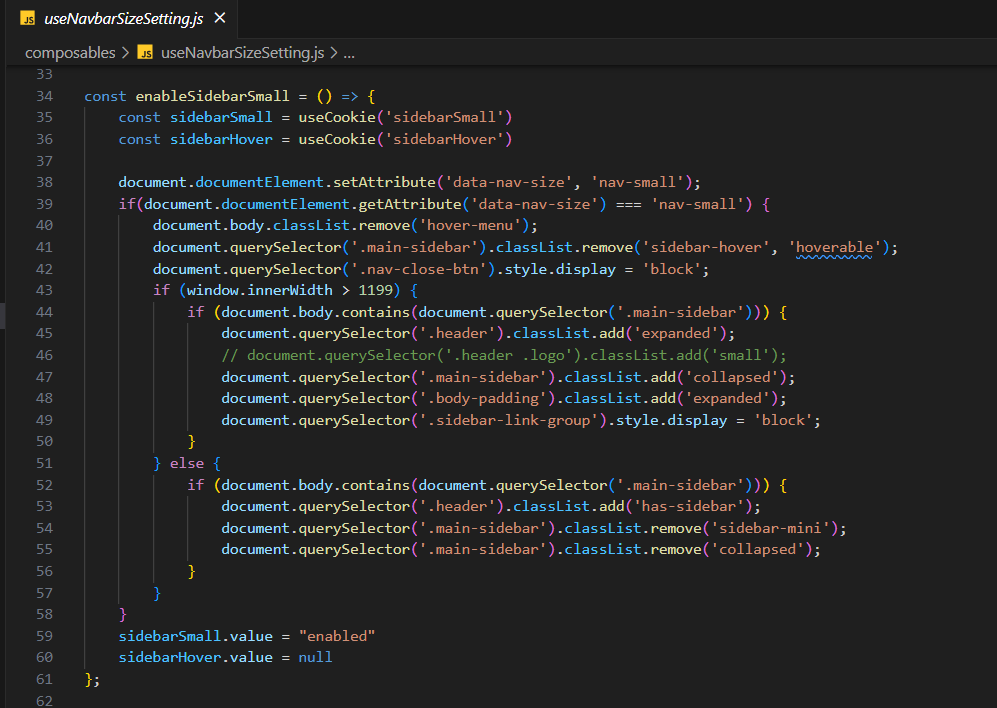The height and width of the screenshot is (708, 997).
Task: Click the "enabled" string on line 59
Action: [338, 636]
